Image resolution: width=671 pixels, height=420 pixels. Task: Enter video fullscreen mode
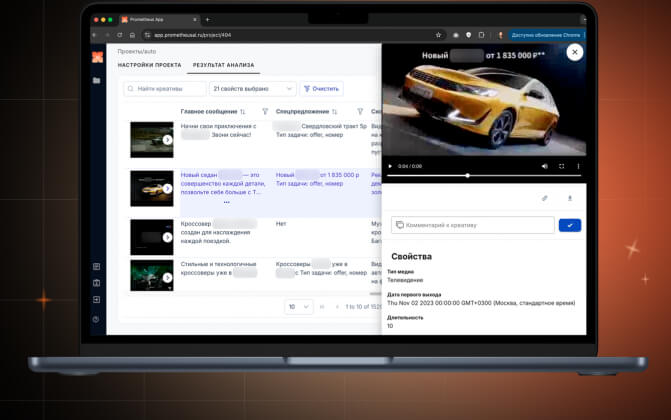tap(561, 166)
